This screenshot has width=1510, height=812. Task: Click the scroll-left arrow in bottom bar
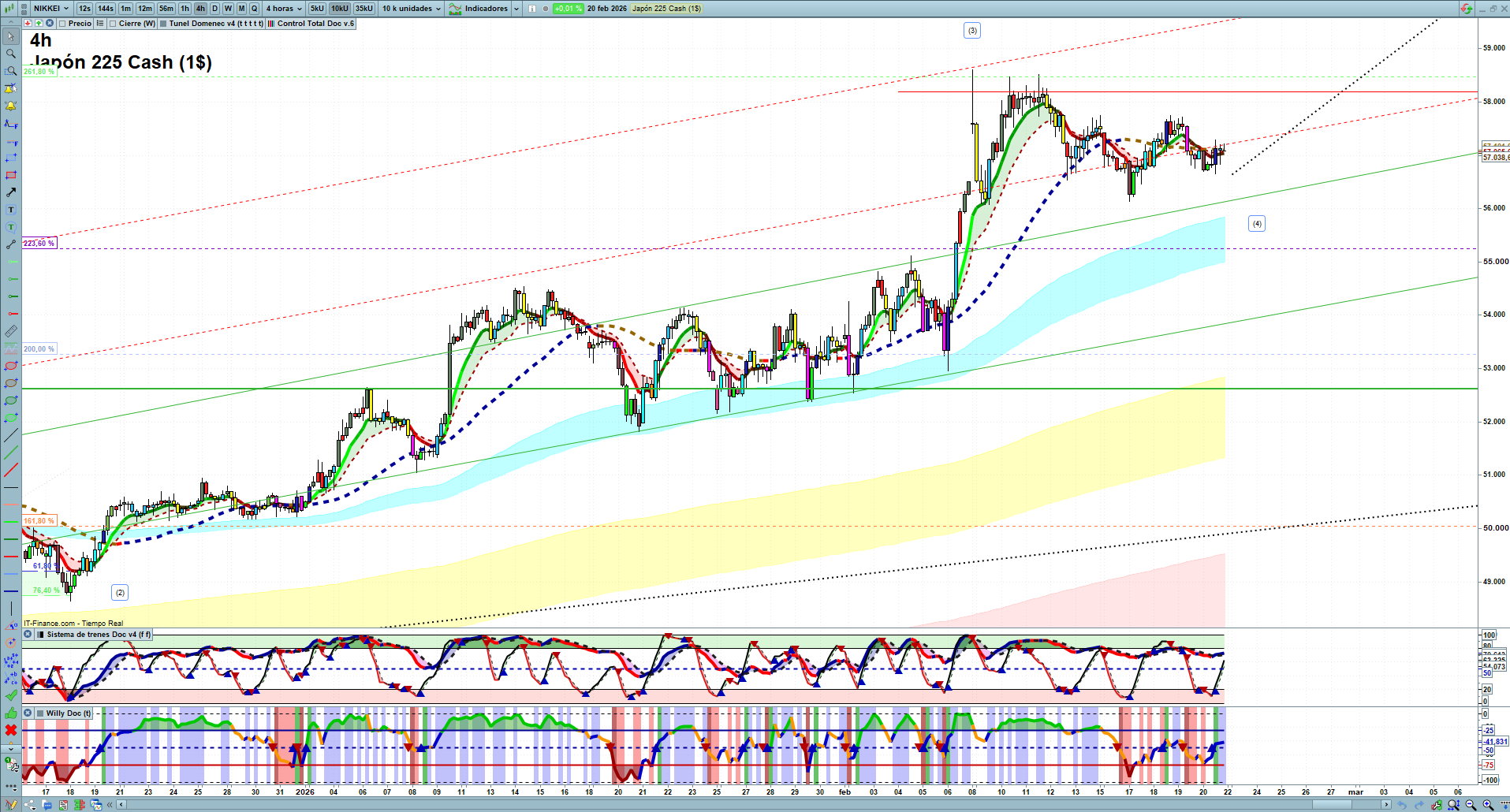point(121,805)
